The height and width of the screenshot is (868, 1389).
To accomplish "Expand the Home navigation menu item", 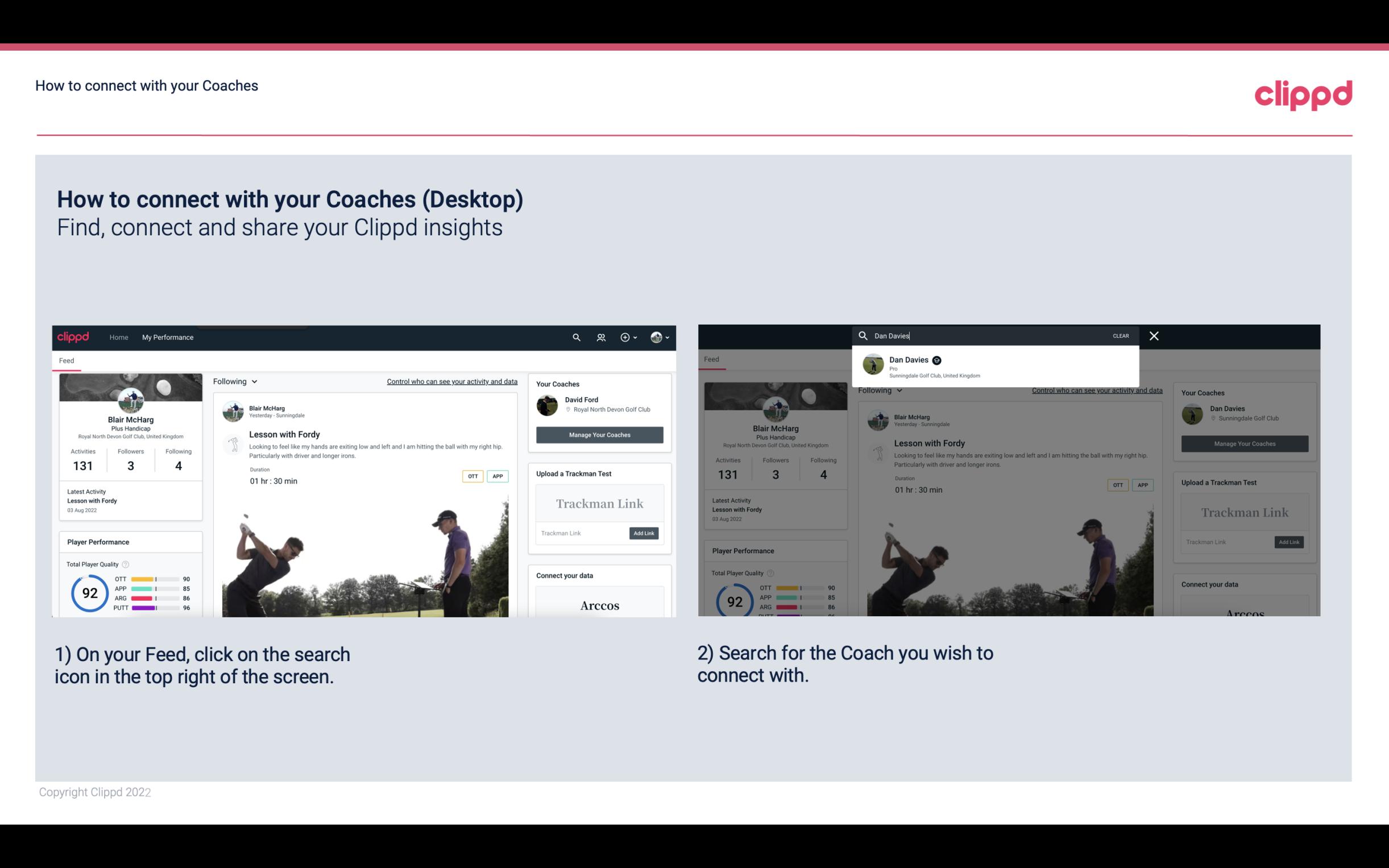I will pos(120,337).
